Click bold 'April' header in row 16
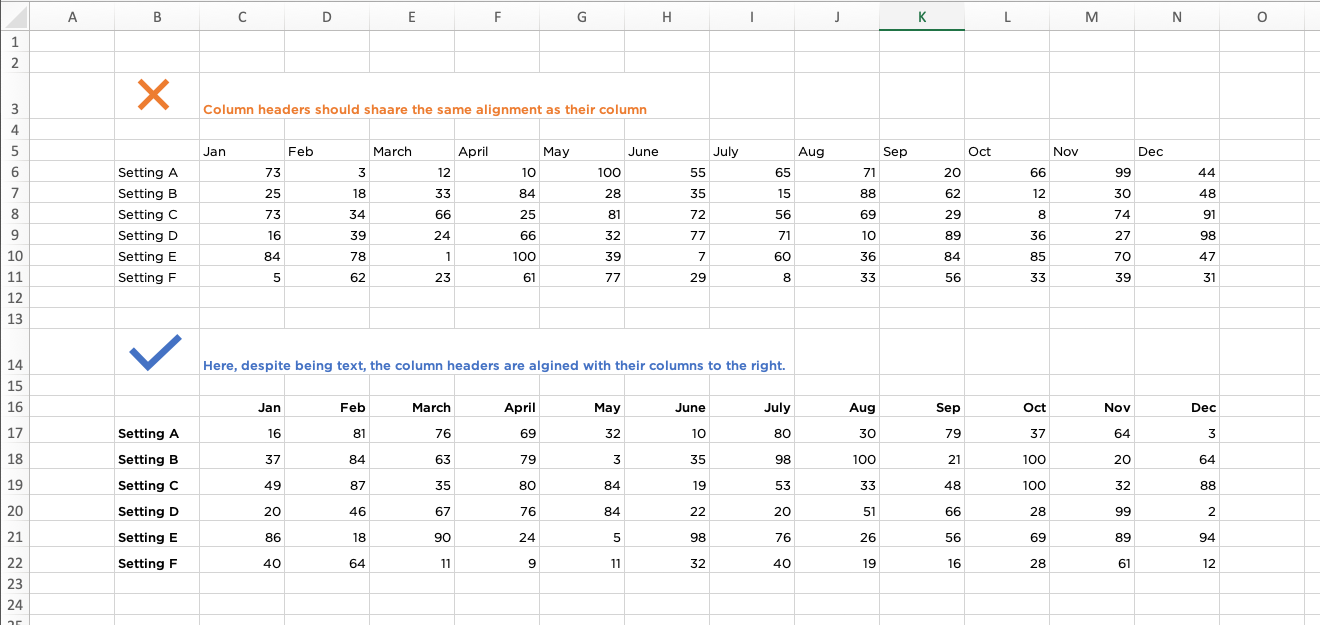The height and width of the screenshot is (625, 1320). pyautogui.click(x=520, y=408)
